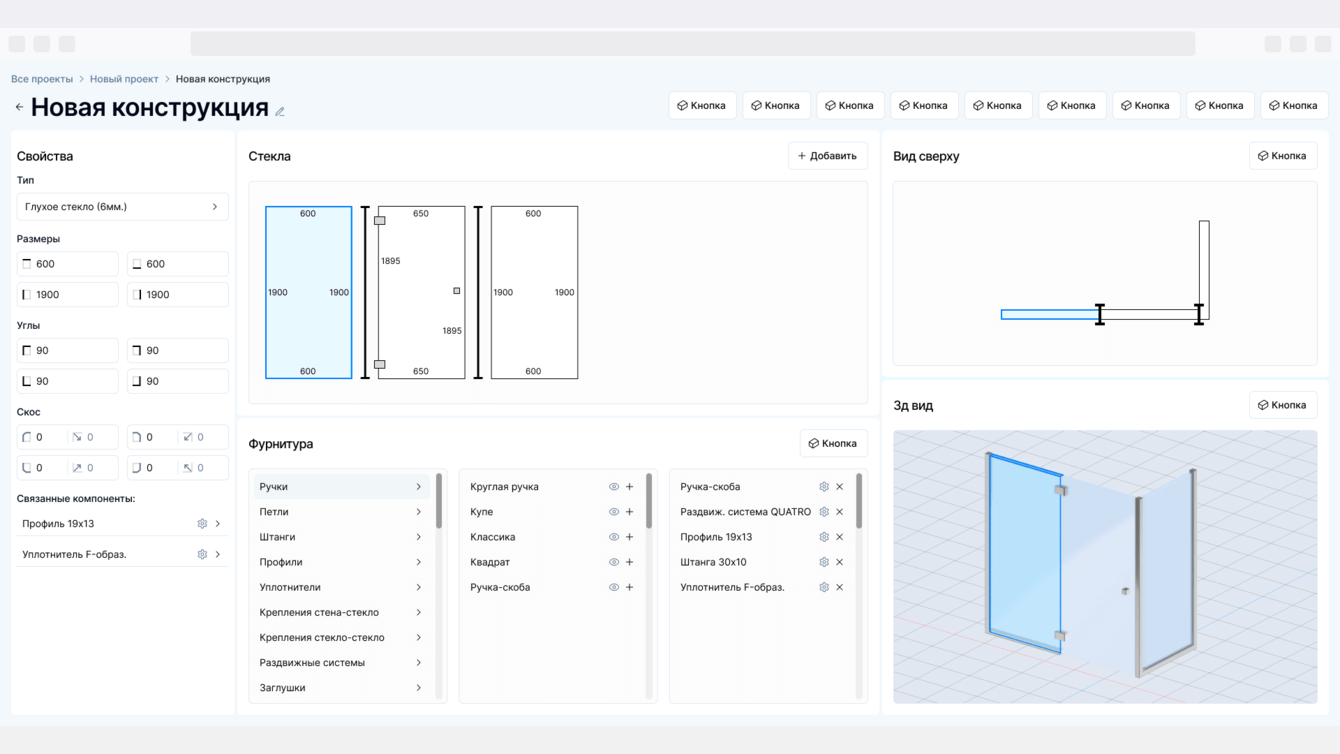The image size is (1340, 754).
Task: Toggle visibility eye for Купе
Action: pyautogui.click(x=614, y=512)
